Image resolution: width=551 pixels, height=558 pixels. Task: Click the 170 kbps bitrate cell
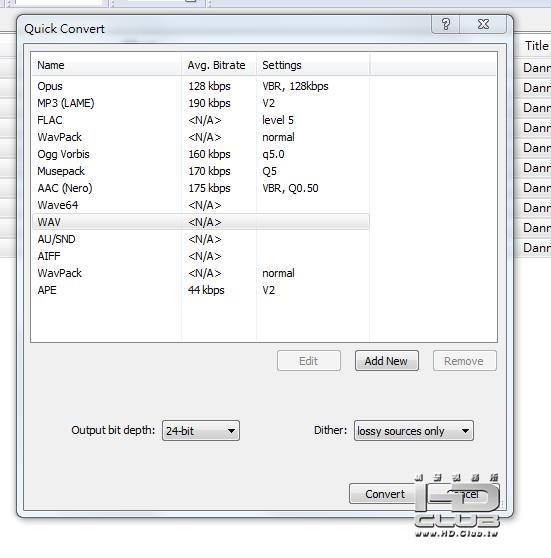click(209, 171)
